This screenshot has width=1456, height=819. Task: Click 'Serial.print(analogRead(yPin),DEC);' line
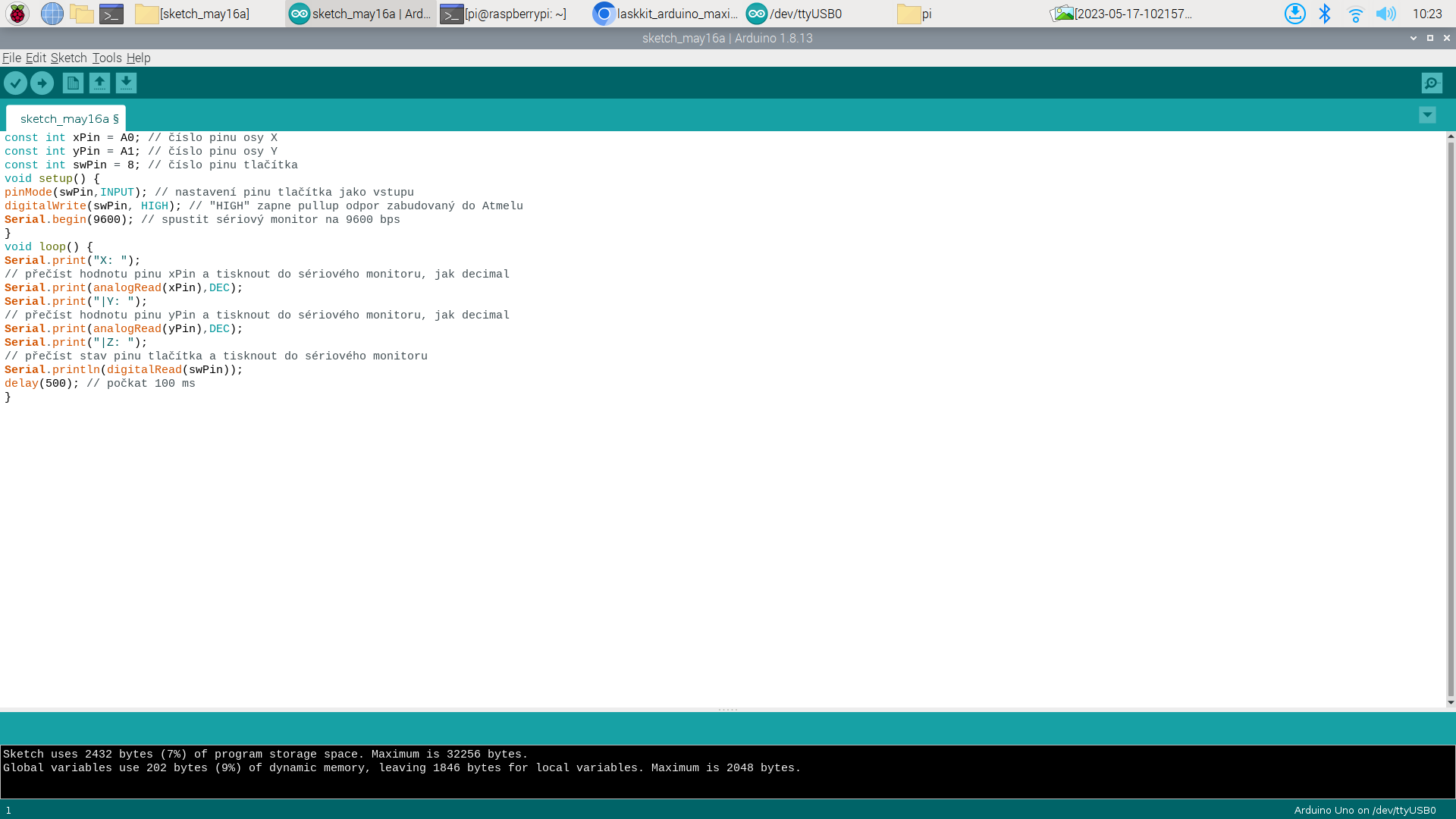tap(124, 329)
